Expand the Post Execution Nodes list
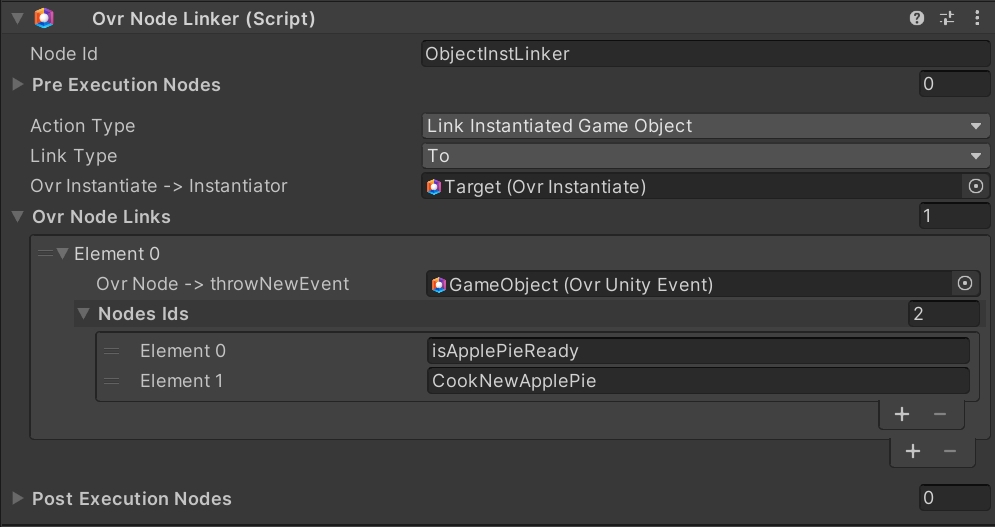 (x=17, y=498)
